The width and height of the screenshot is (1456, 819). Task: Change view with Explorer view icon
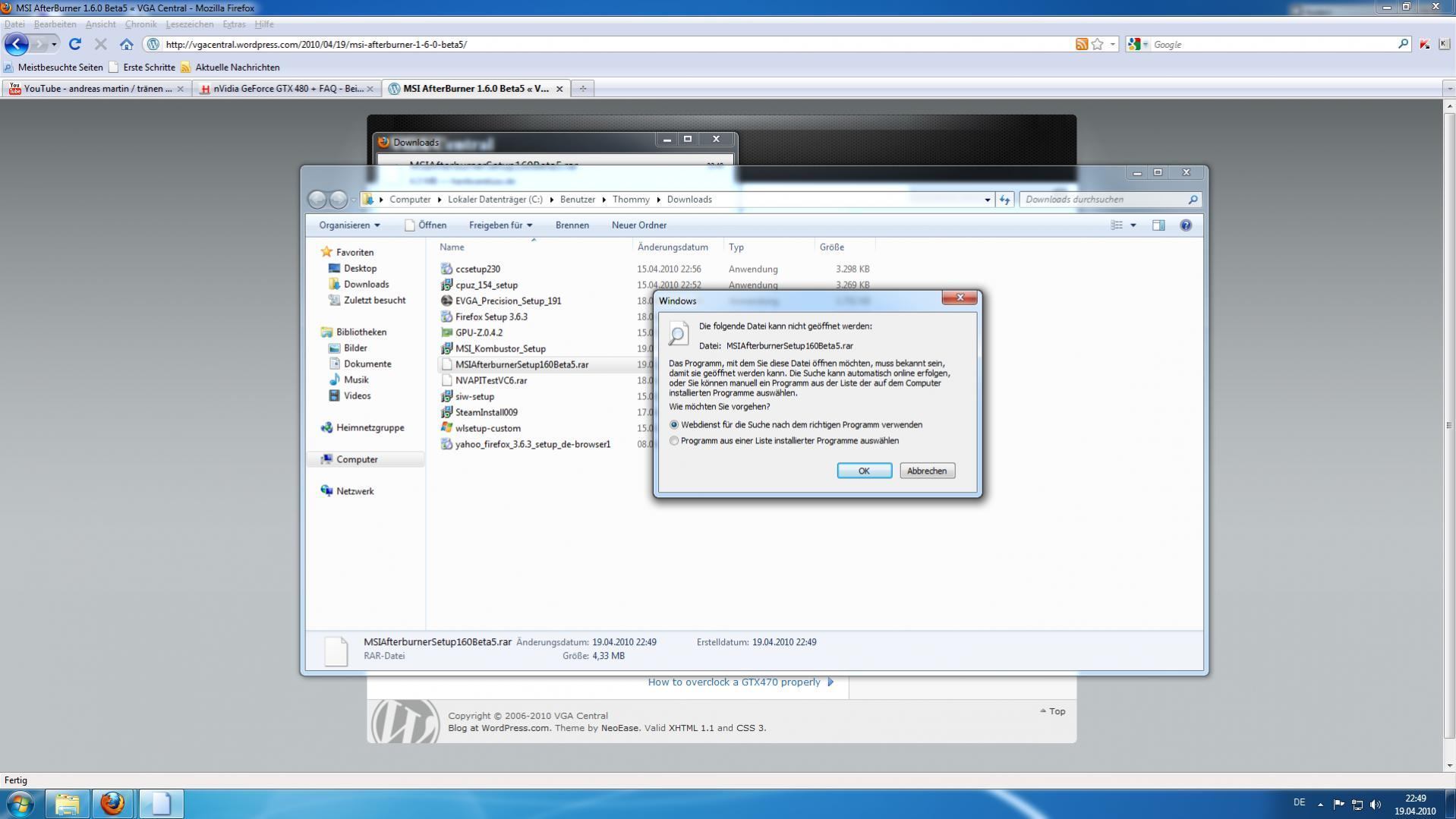pyautogui.click(x=1117, y=225)
